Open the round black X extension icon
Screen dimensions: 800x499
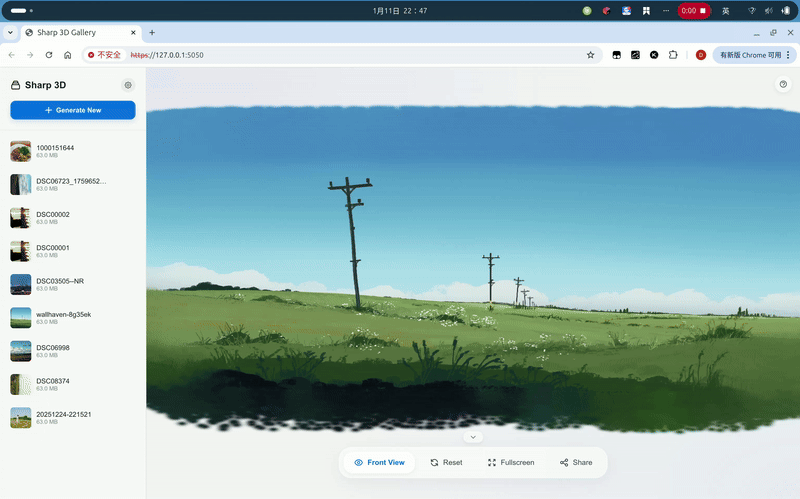point(654,55)
